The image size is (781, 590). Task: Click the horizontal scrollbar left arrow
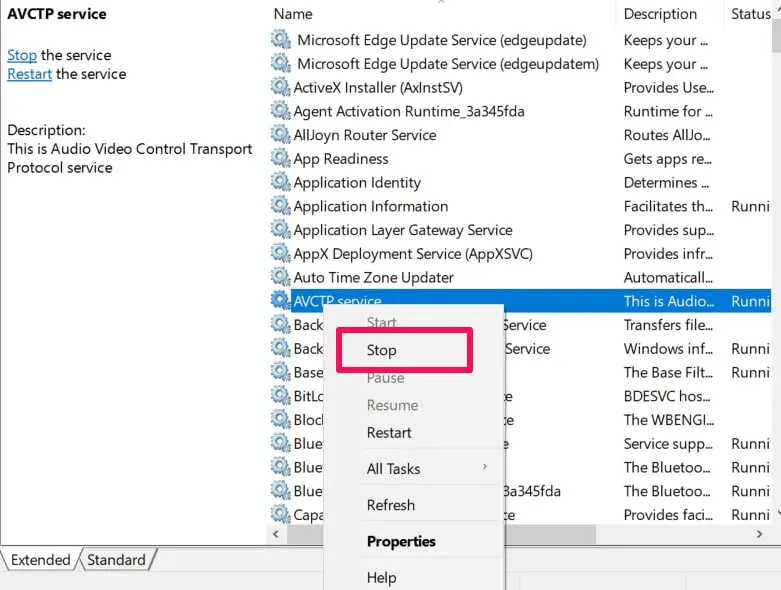[x=276, y=534]
